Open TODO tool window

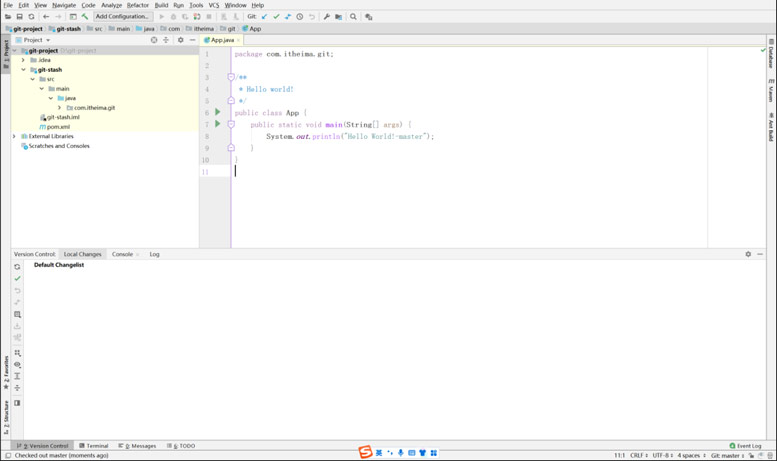pos(181,446)
